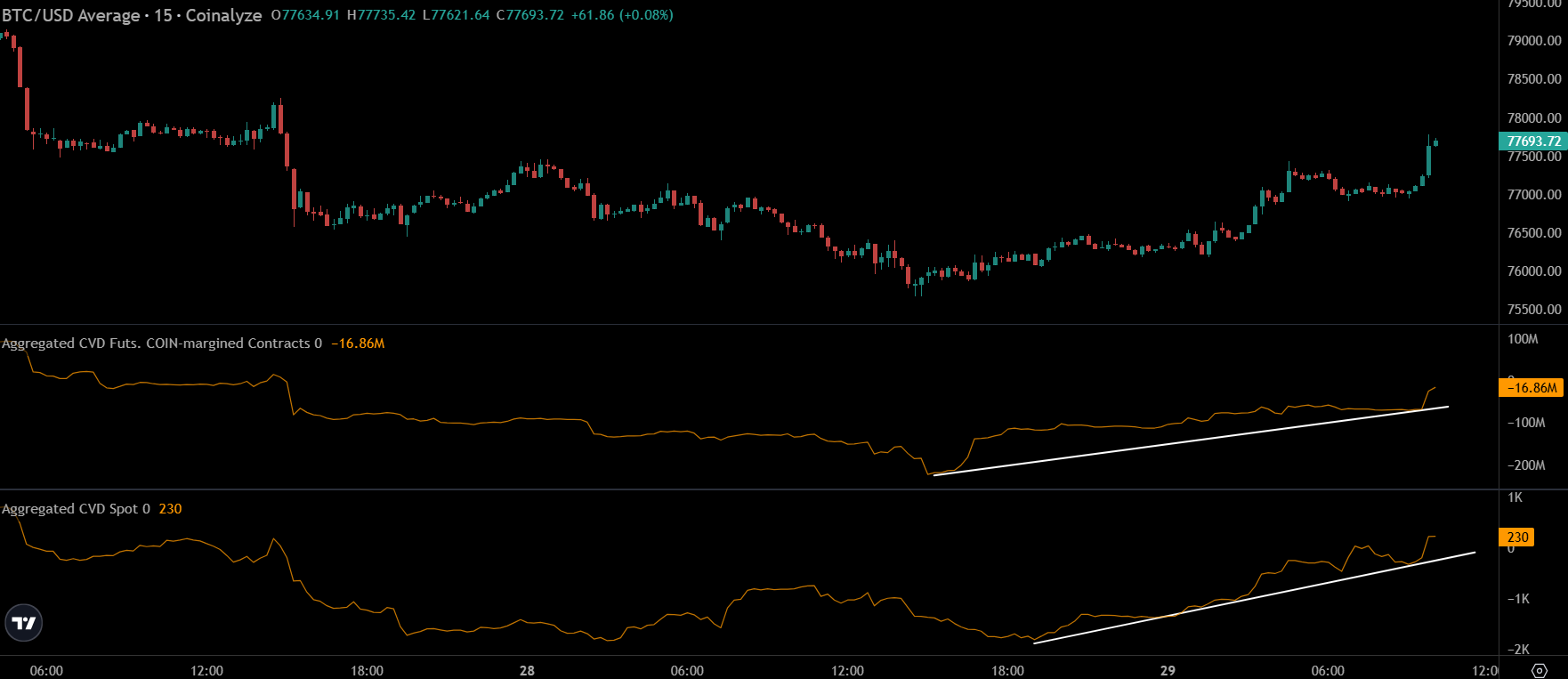
Task: Click the 1K spot CVD axis label
Action: click(1515, 497)
